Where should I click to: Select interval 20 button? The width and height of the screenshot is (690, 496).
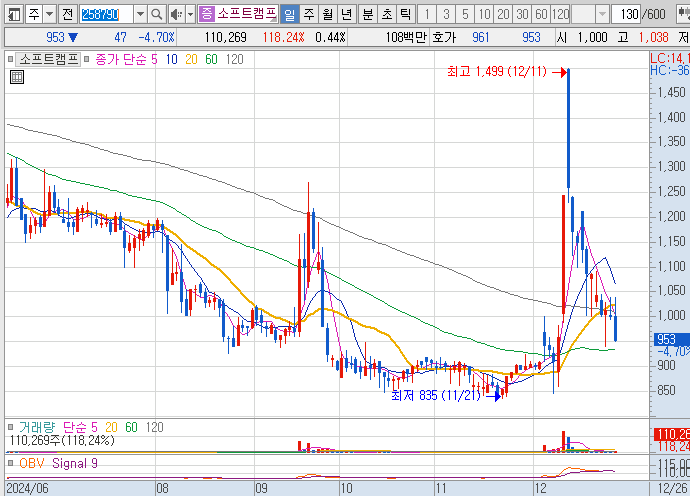(503, 15)
